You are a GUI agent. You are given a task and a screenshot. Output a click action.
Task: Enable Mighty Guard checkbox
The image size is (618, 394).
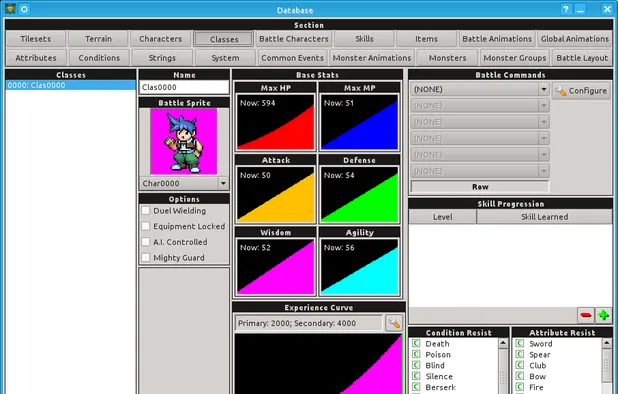(x=145, y=258)
